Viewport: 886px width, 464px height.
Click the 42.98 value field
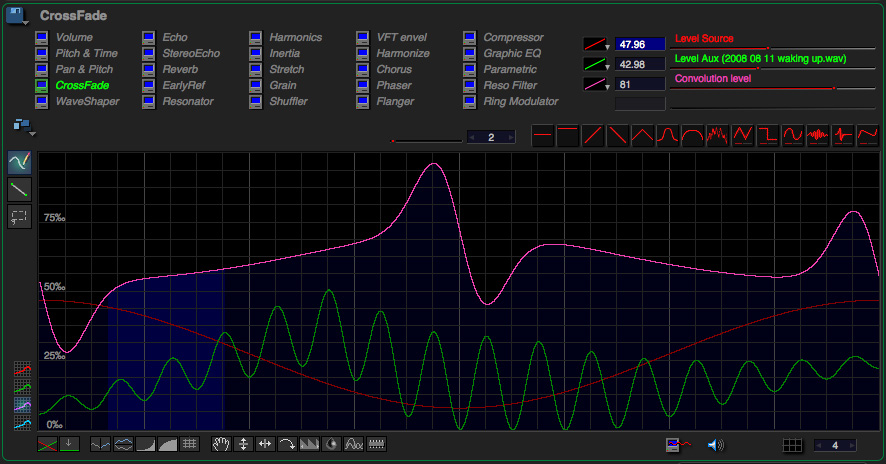[x=640, y=64]
